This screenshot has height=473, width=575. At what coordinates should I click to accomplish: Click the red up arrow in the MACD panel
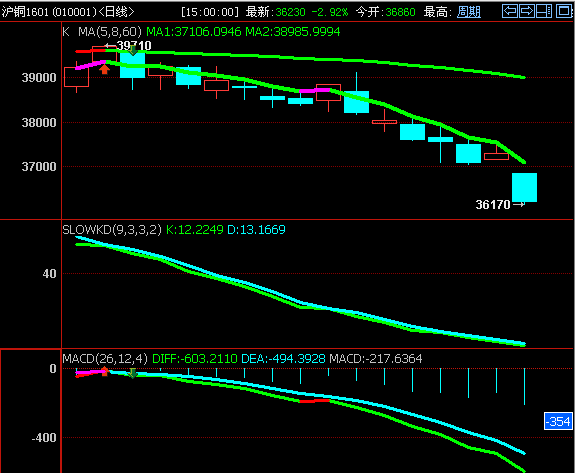[105, 371]
